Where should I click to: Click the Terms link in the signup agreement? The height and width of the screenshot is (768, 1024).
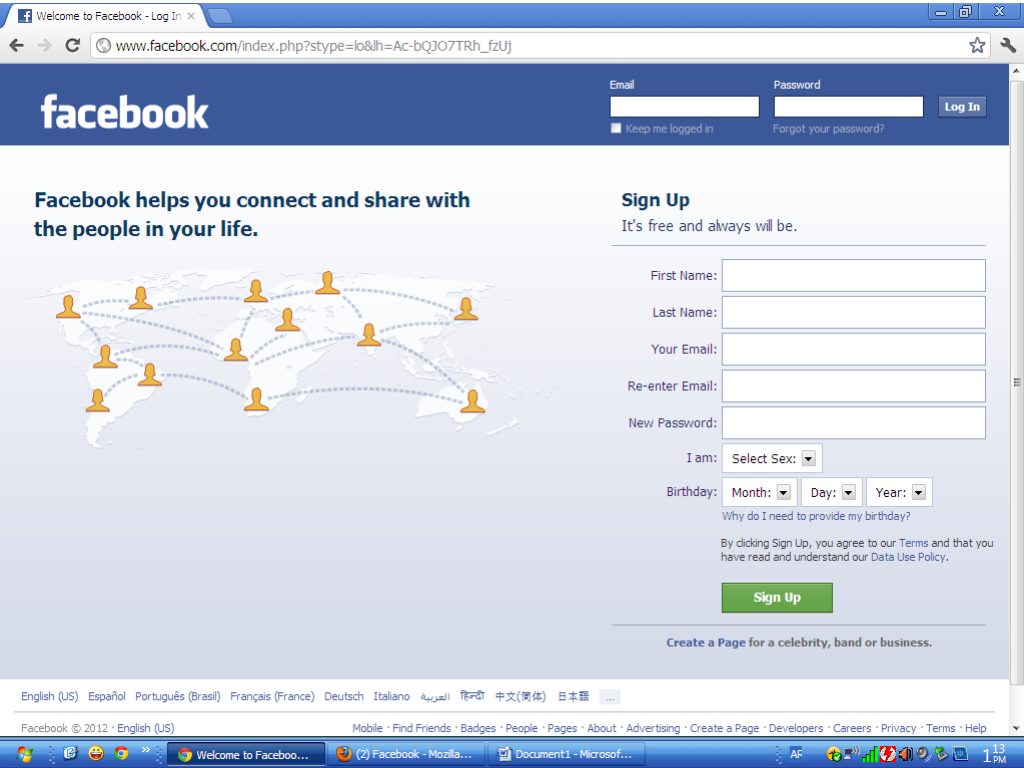pos(913,543)
